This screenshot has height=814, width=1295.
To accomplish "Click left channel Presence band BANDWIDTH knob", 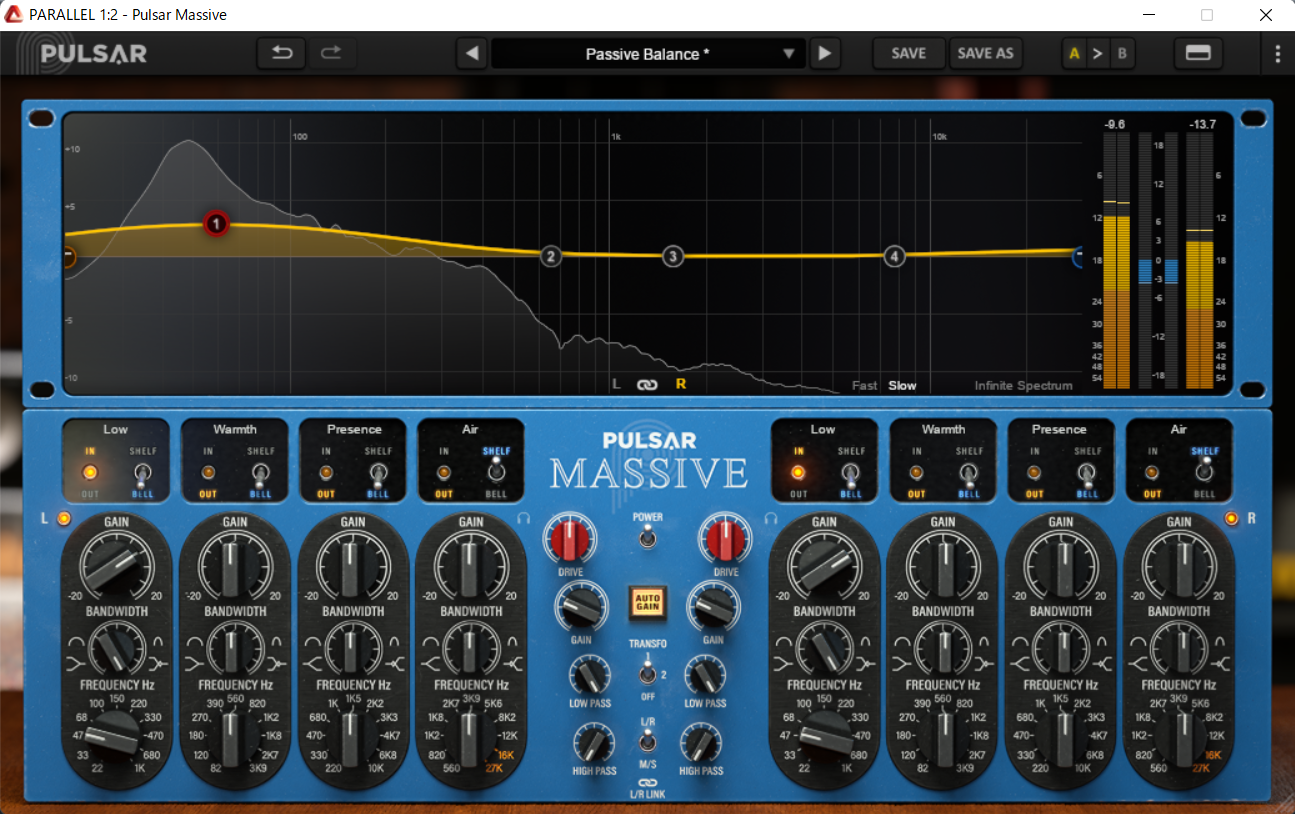I will click(352, 650).
